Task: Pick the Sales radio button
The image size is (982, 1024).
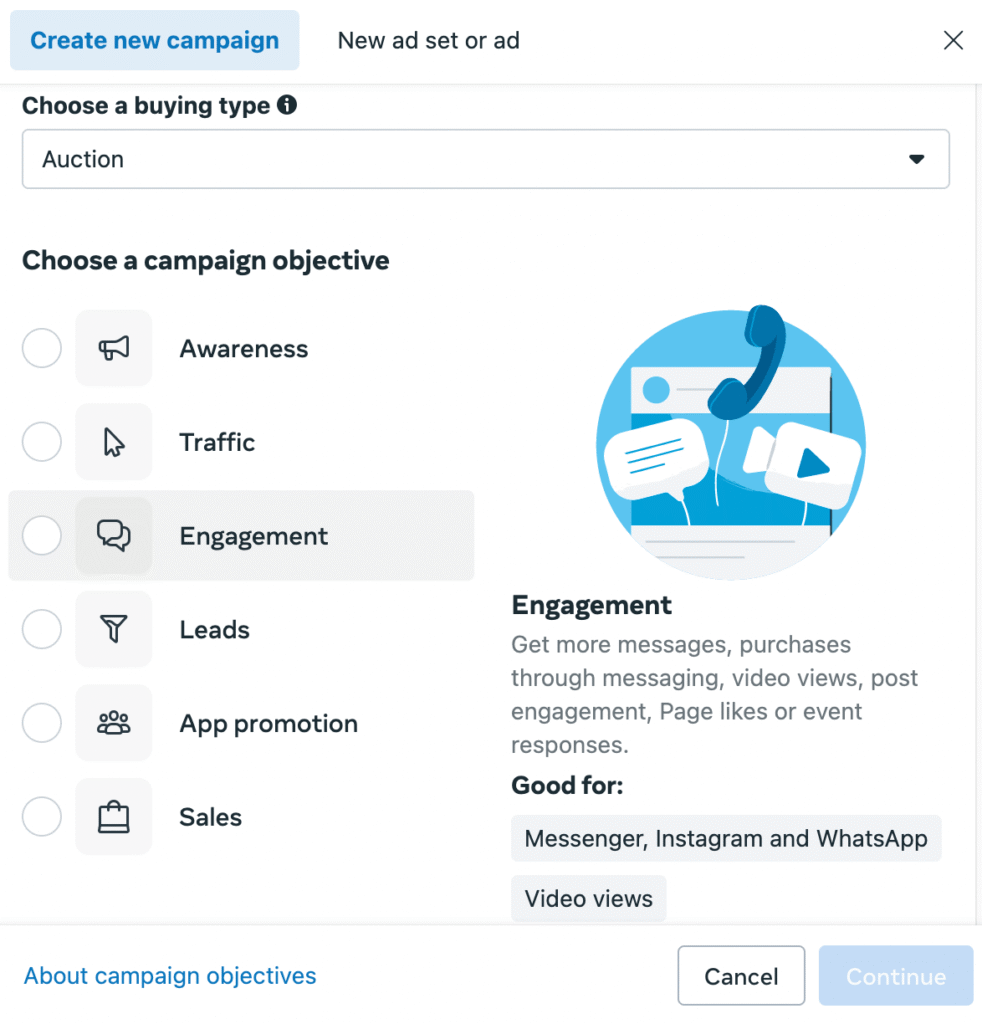Action: [x=42, y=817]
